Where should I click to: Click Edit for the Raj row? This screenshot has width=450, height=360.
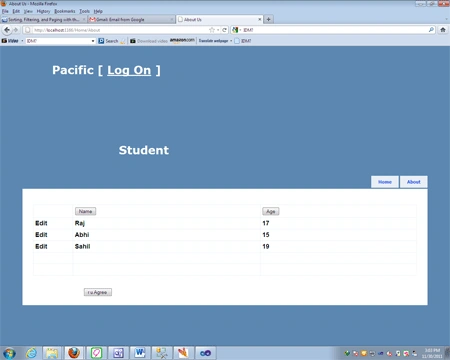(x=41, y=223)
